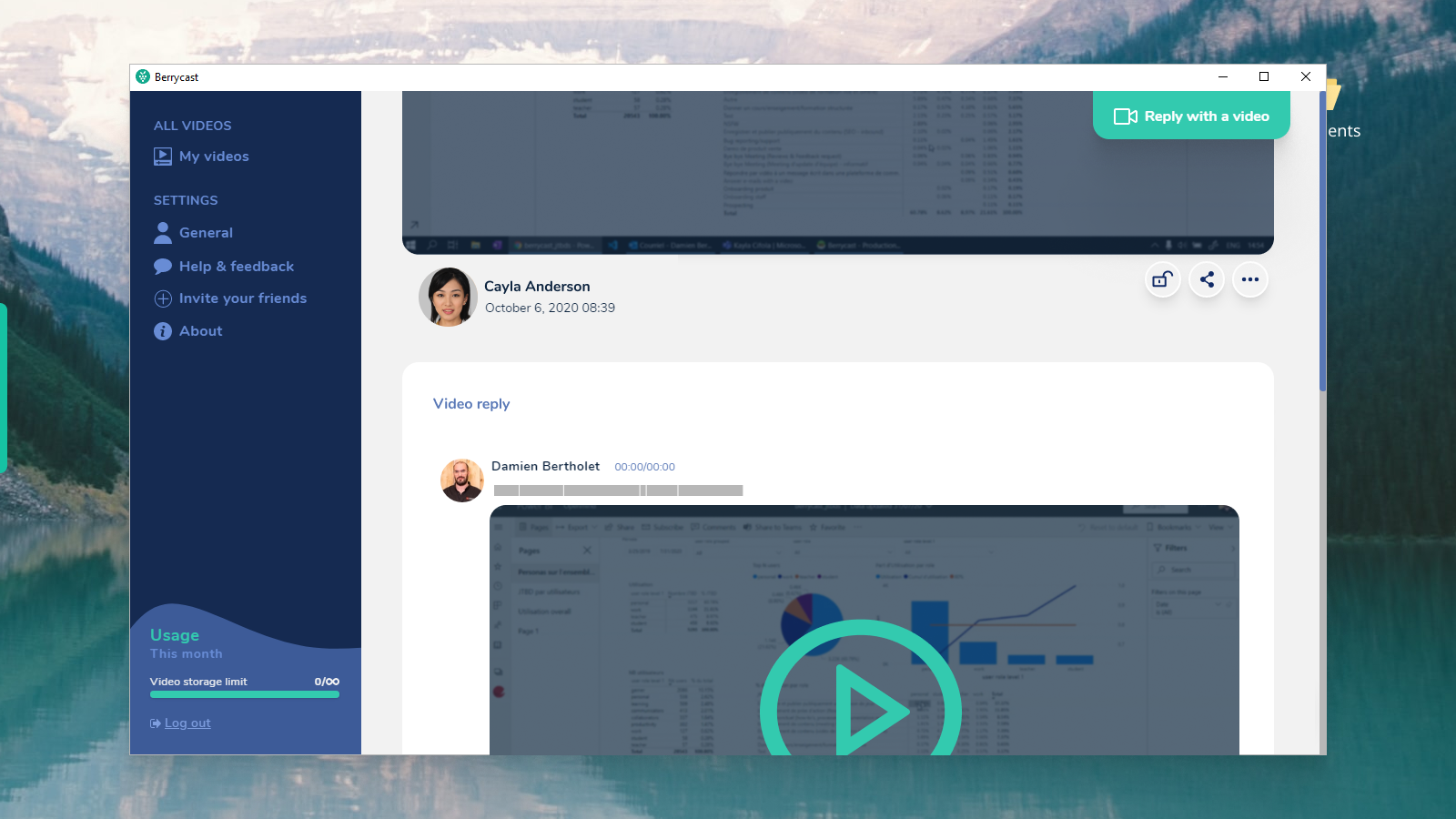
Task: Click the Invite your friends plus icon
Action: (x=163, y=298)
